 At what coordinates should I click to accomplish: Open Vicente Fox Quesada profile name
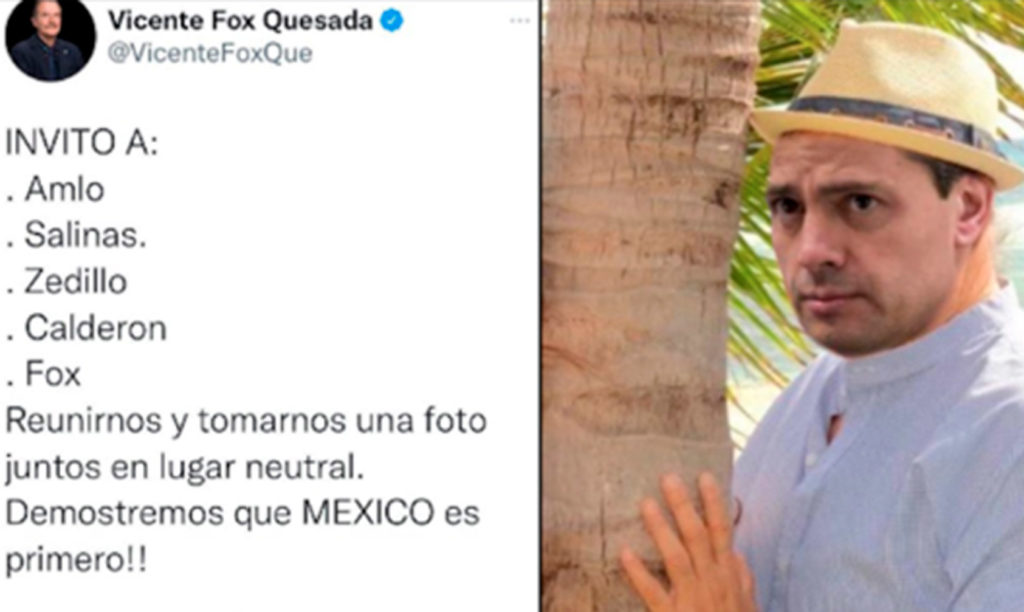click(240, 21)
